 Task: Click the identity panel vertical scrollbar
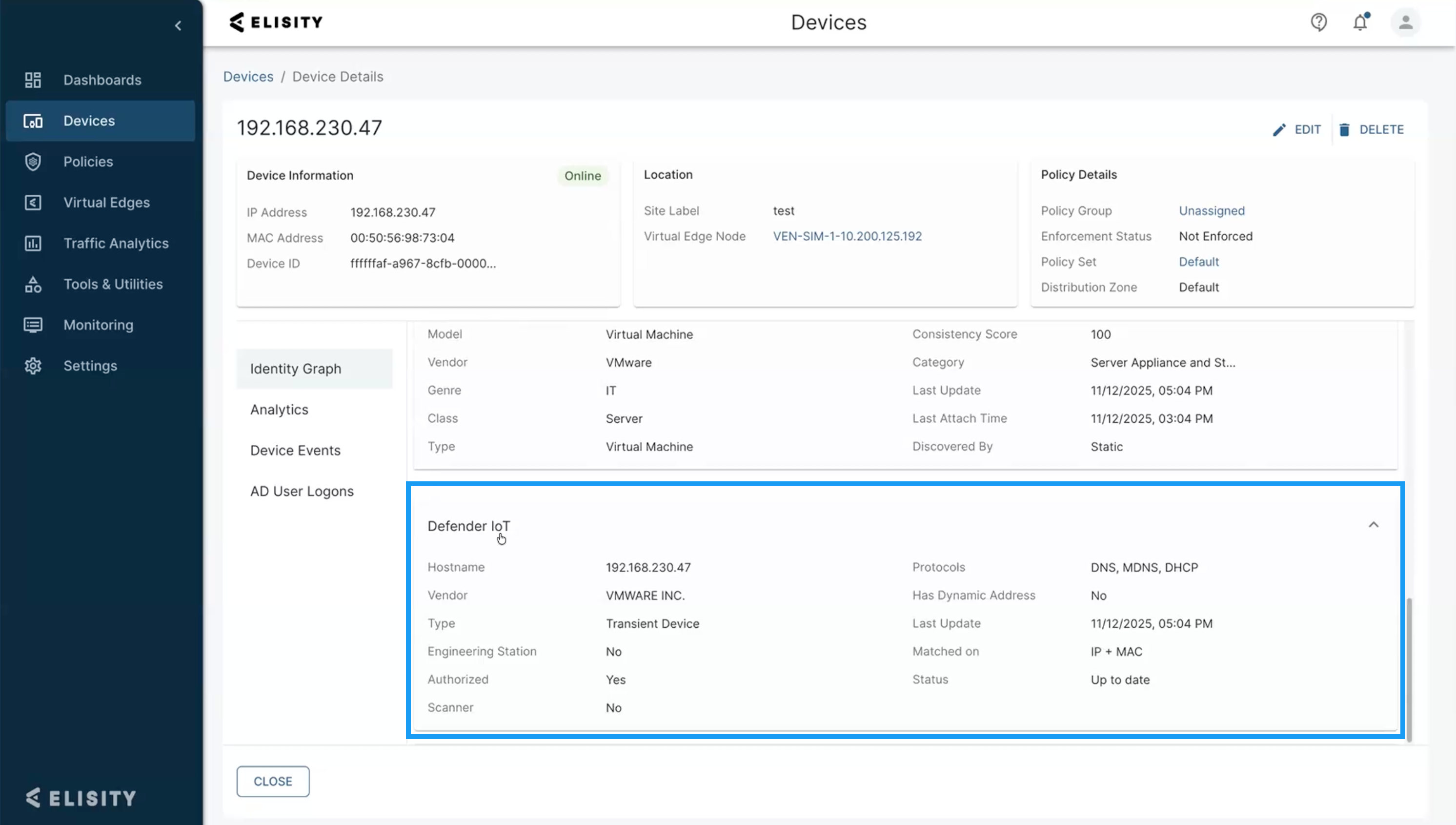pos(1409,669)
